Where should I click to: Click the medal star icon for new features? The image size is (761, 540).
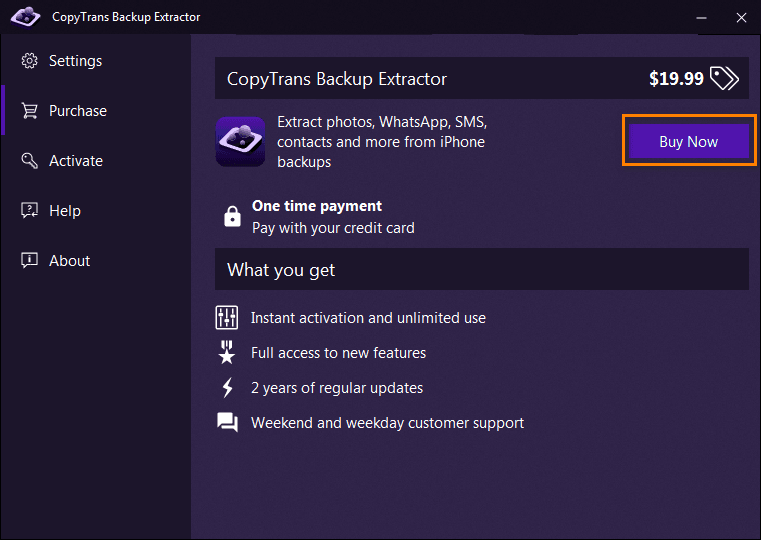click(227, 352)
